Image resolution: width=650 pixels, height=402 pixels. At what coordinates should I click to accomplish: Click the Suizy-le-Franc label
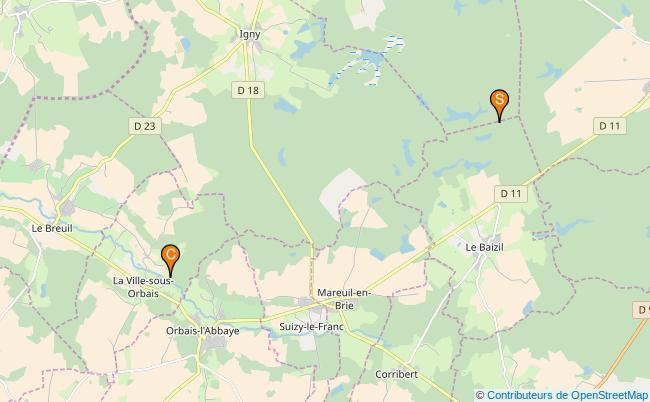tap(311, 327)
